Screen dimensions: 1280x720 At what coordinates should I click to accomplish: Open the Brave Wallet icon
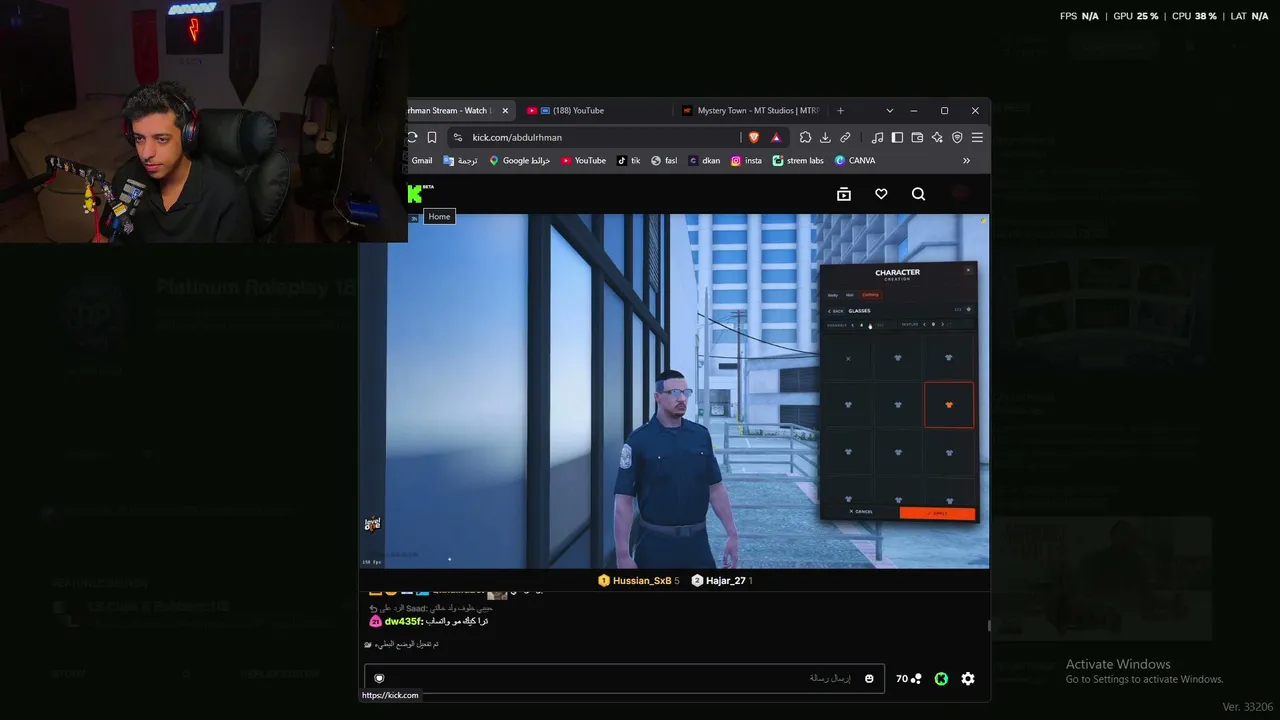917,137
